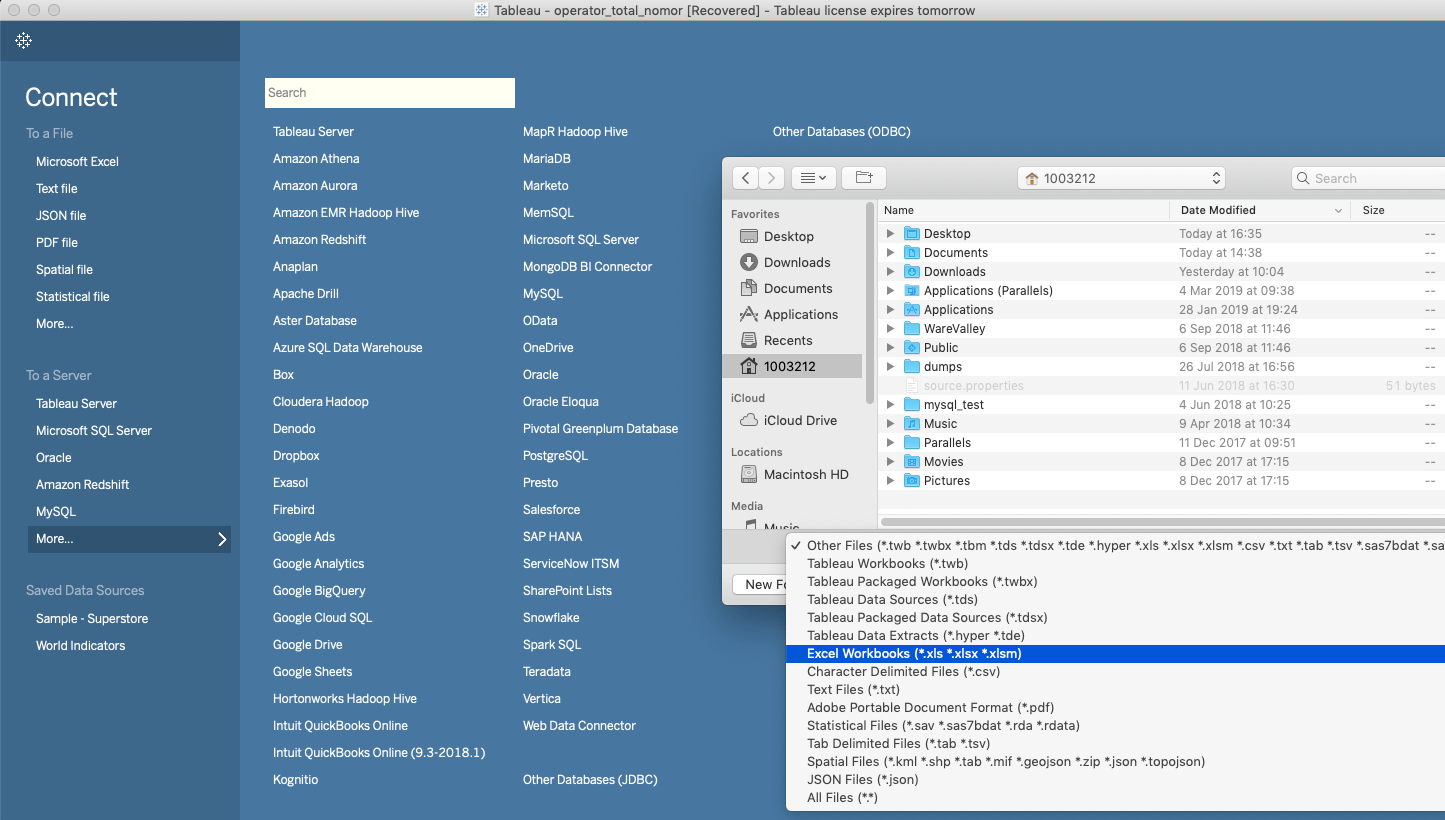Select the Public folder row
Image resolution: width=1445 pixels, height=820 pixels.
(x=1161, y=348)
